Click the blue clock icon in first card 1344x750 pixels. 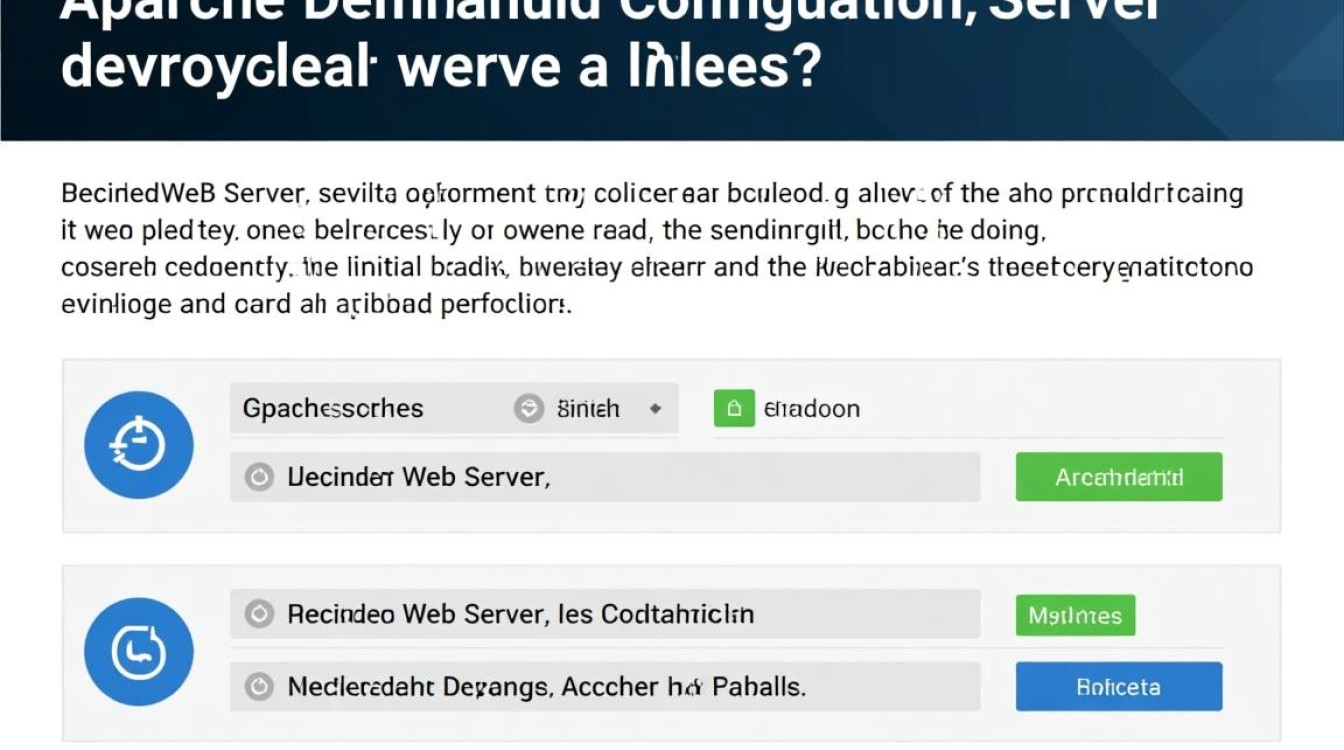click(138, 445)
